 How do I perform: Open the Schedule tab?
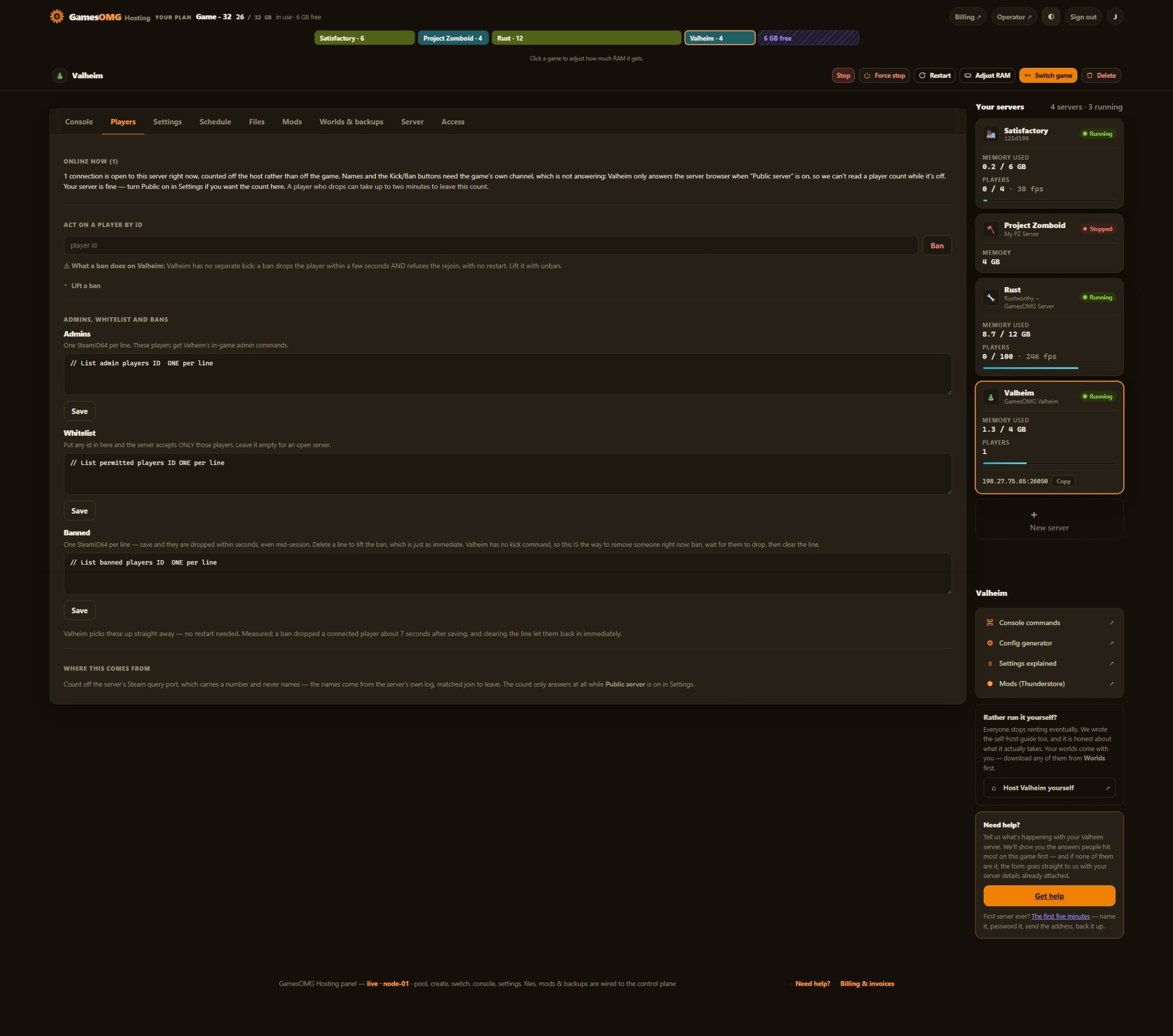[x=215, y=122]
